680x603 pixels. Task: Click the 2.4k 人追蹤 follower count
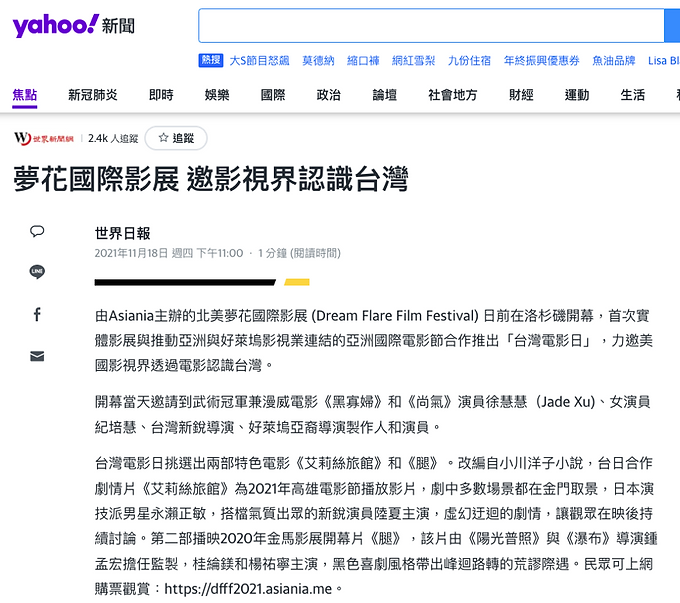(113, 138)
